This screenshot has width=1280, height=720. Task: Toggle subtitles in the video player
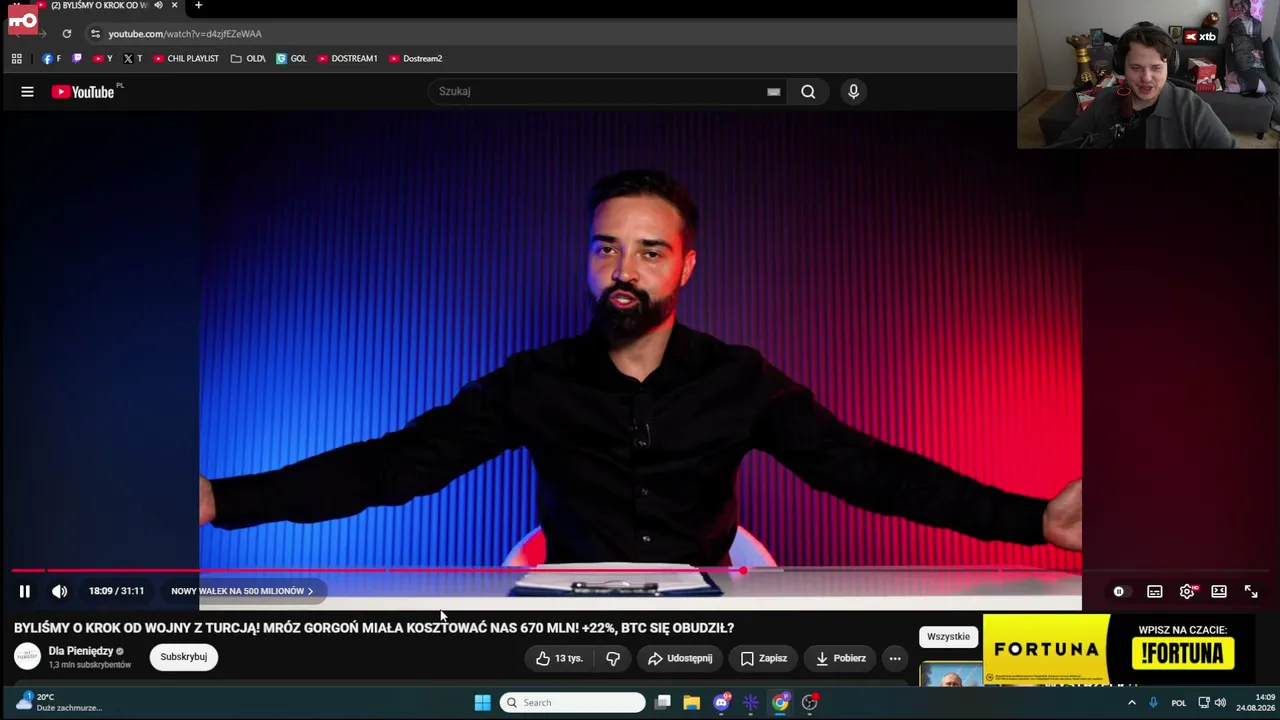1155,591
